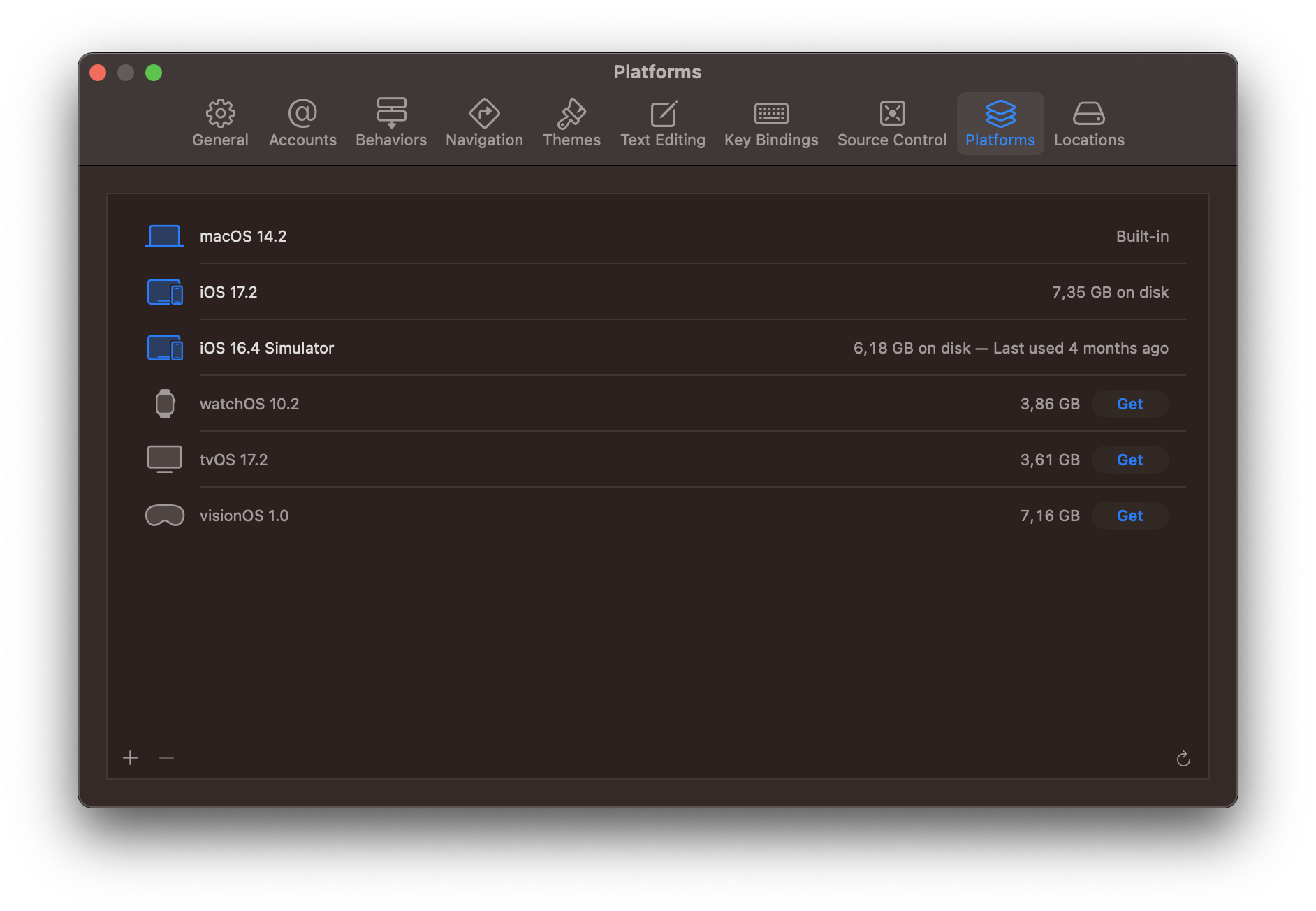Image resolution: width=1316 pixels, height=911 pixels.
Task: Open the Key Bindings pane
Action: pos(771,123)
